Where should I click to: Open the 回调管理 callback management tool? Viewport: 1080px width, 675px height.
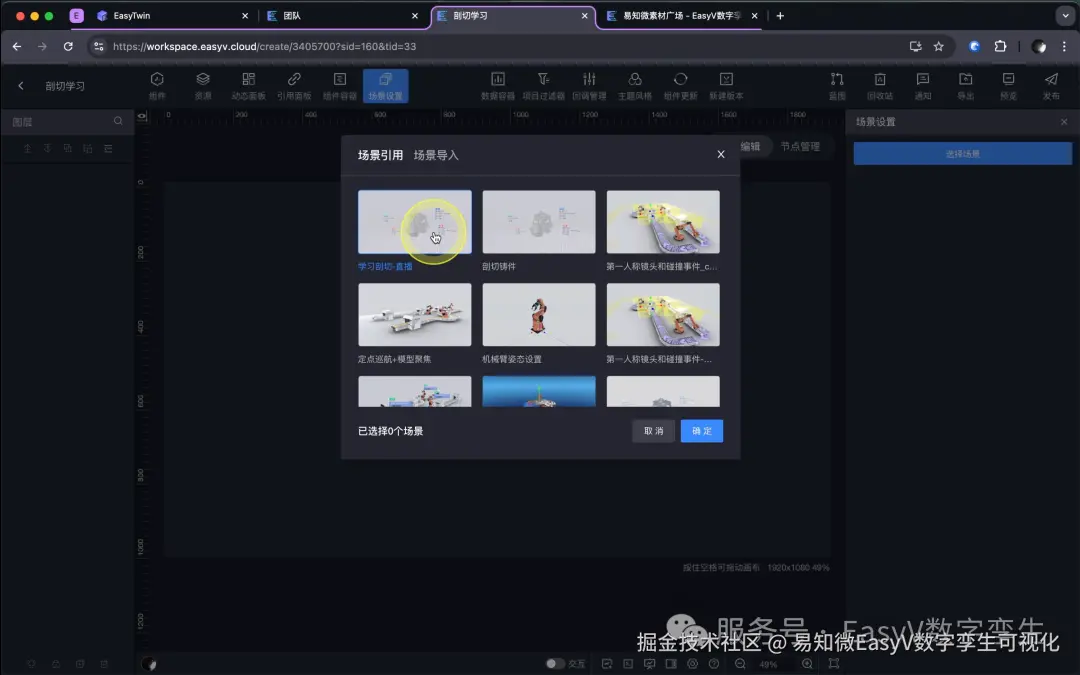[589, 85]
